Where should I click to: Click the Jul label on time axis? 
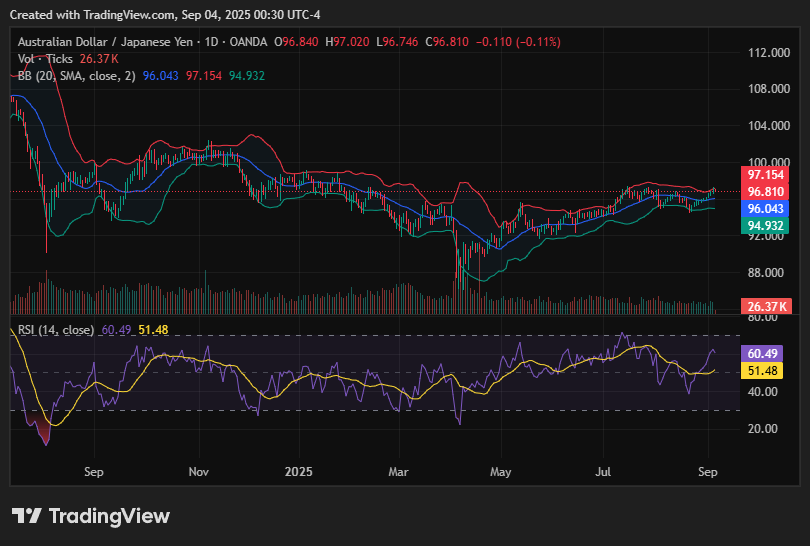[x=603, y=472]
